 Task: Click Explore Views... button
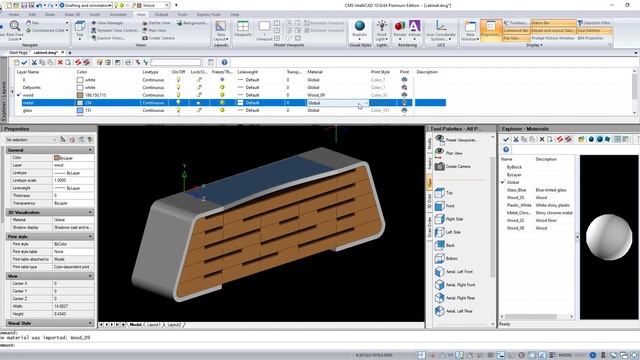108,38
